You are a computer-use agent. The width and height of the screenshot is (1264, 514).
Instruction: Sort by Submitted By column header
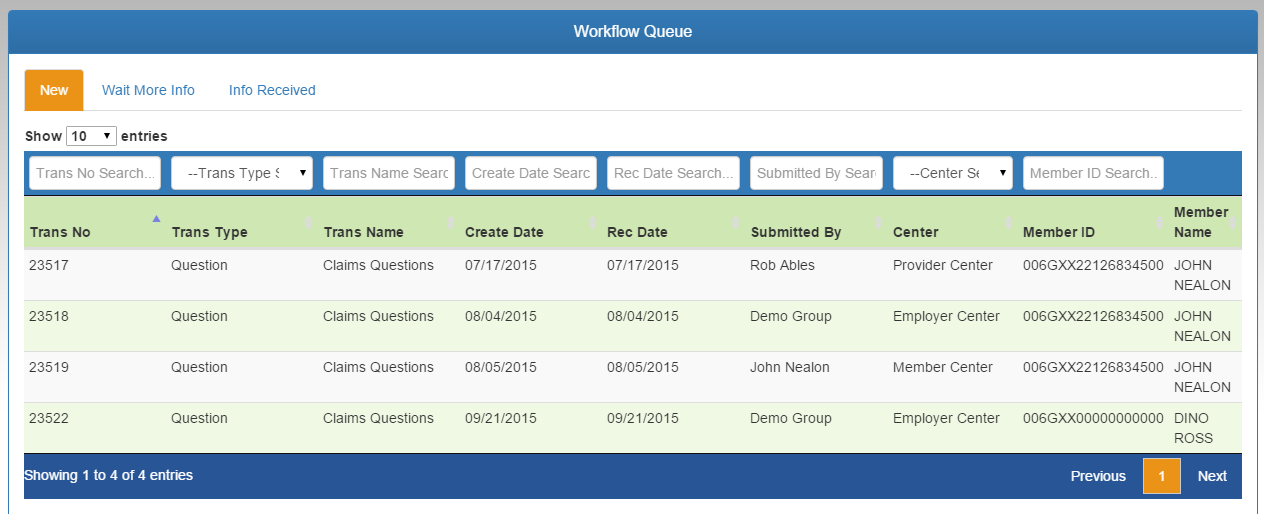(x=796, y=232)
